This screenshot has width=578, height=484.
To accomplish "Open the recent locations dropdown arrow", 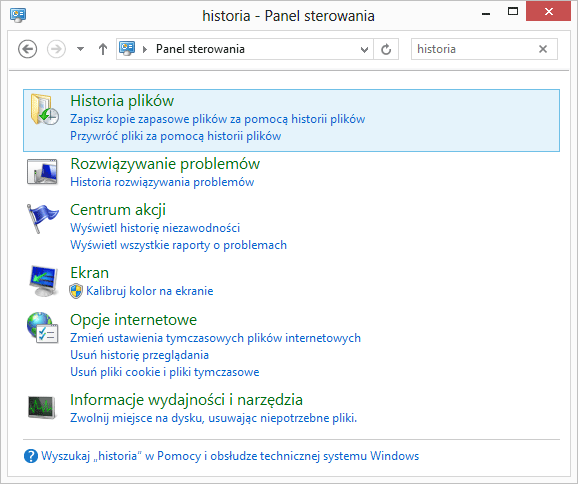I will 80,49.
